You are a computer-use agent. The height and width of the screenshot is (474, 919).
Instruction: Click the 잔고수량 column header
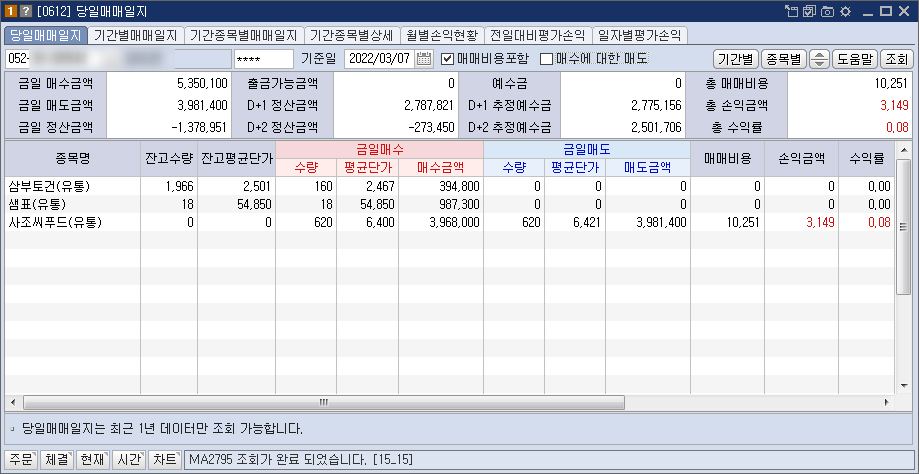(x=169, y=158)
